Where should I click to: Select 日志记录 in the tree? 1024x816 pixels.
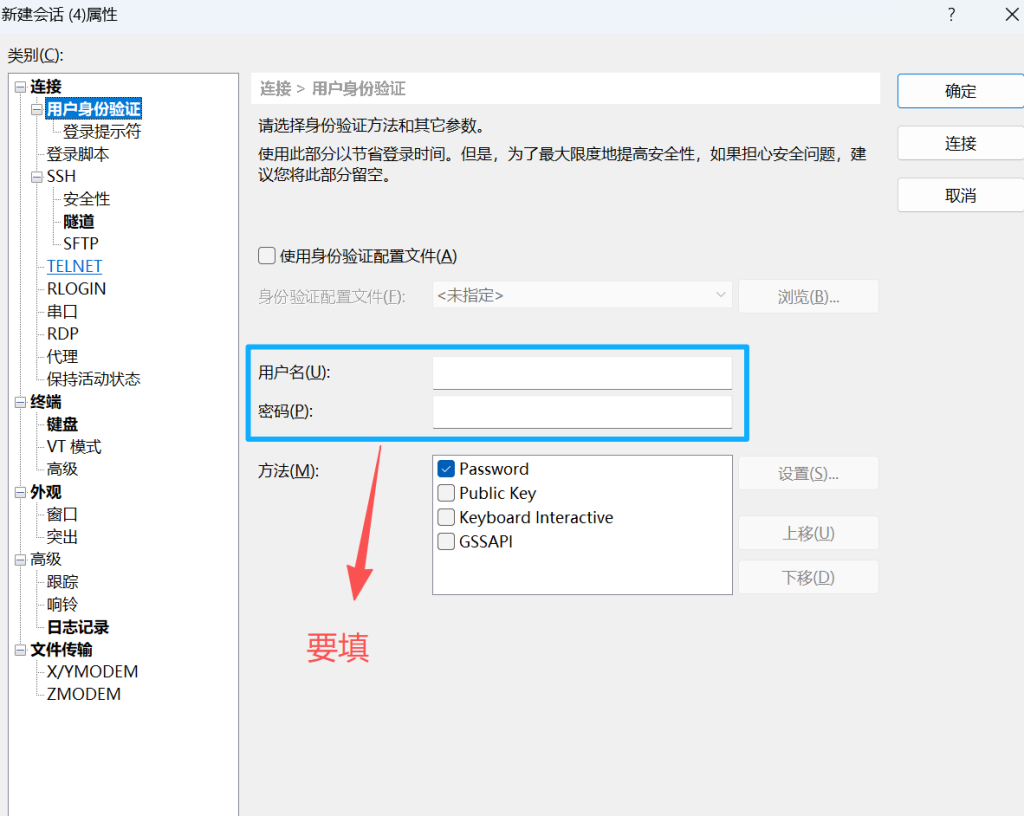tap(78, 627)
